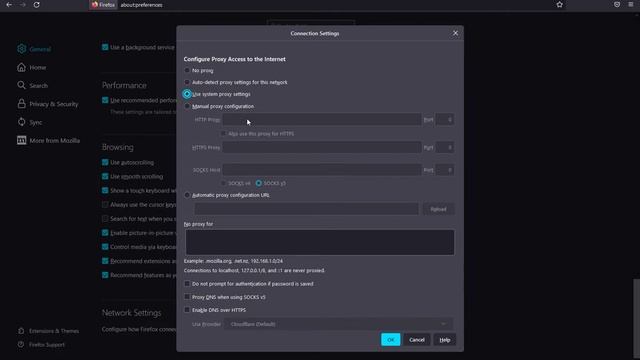This screenshot has height=360, width=640.
Task: Open Privacy & Security lock icon
Action: 21,104
